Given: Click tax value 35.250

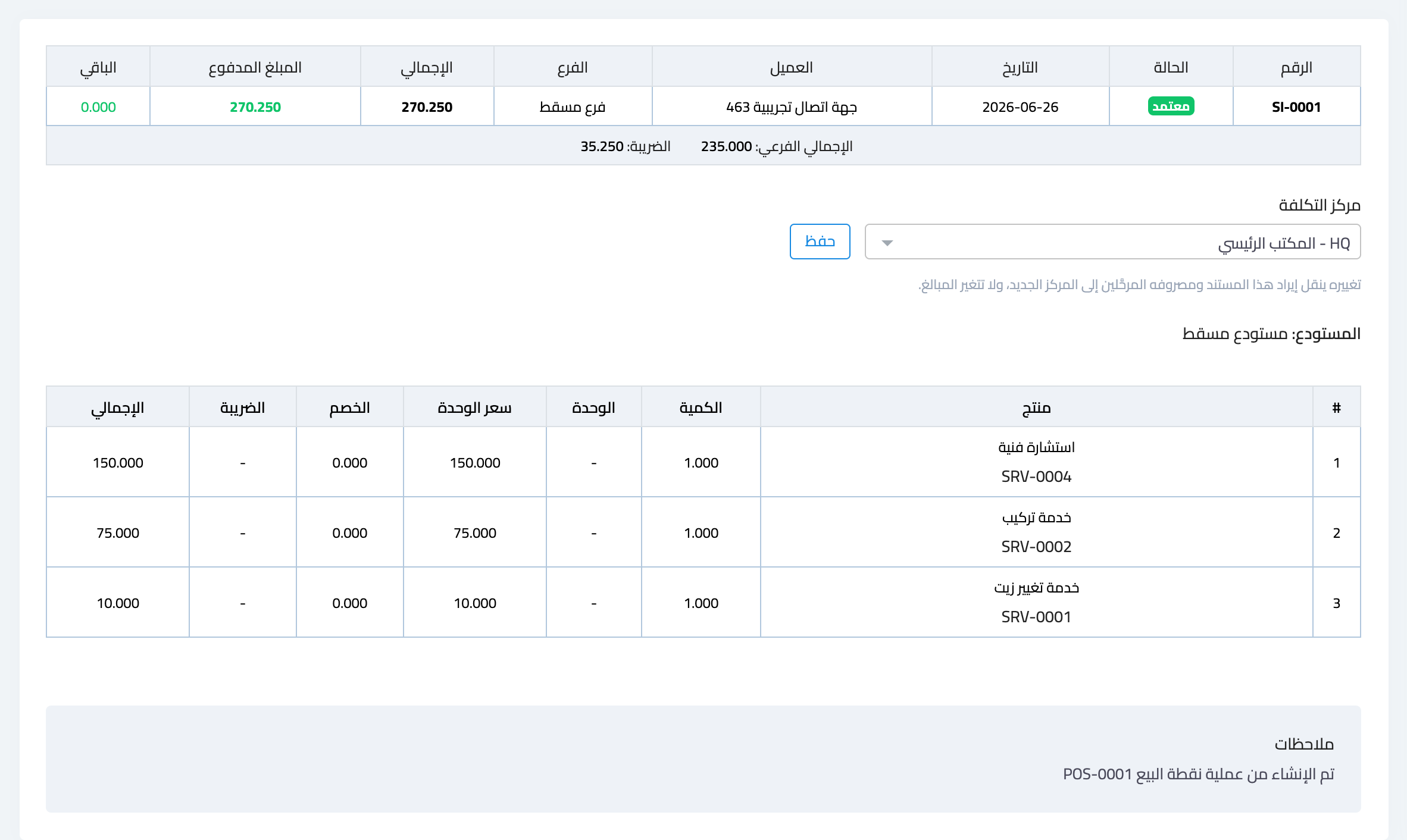Looking at the screenshot, I should [x=602, y=146].
